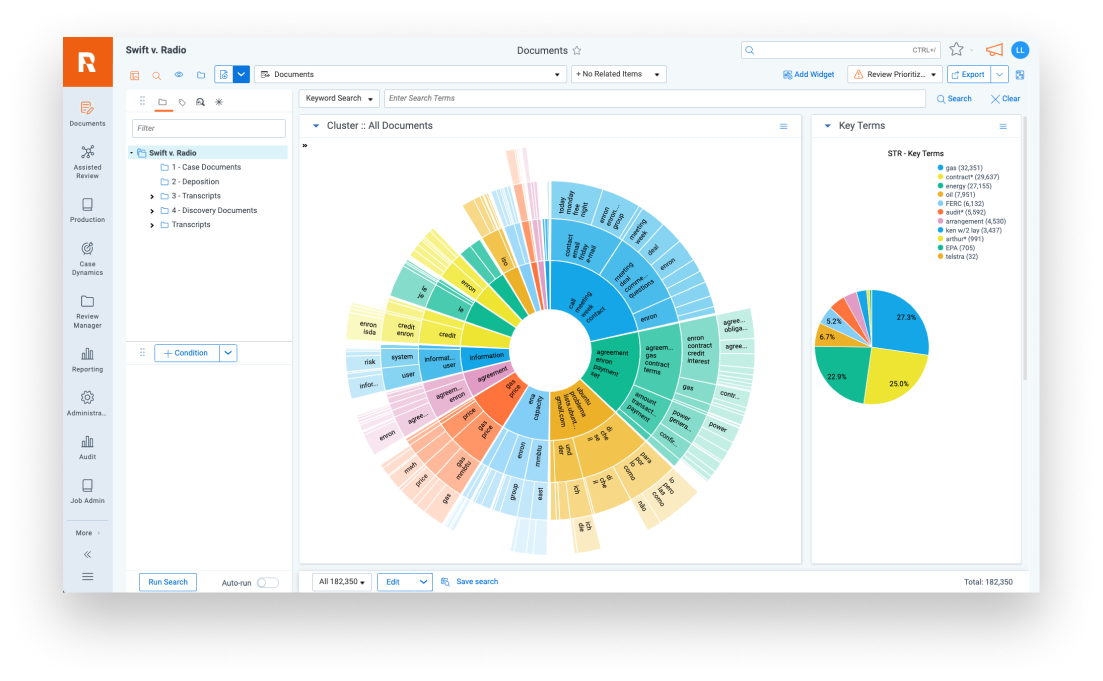The width and height of the screenshot is (1103, 681).
Task: Collapse sidebar with the double chevron icon
Action: coord(88,554)
